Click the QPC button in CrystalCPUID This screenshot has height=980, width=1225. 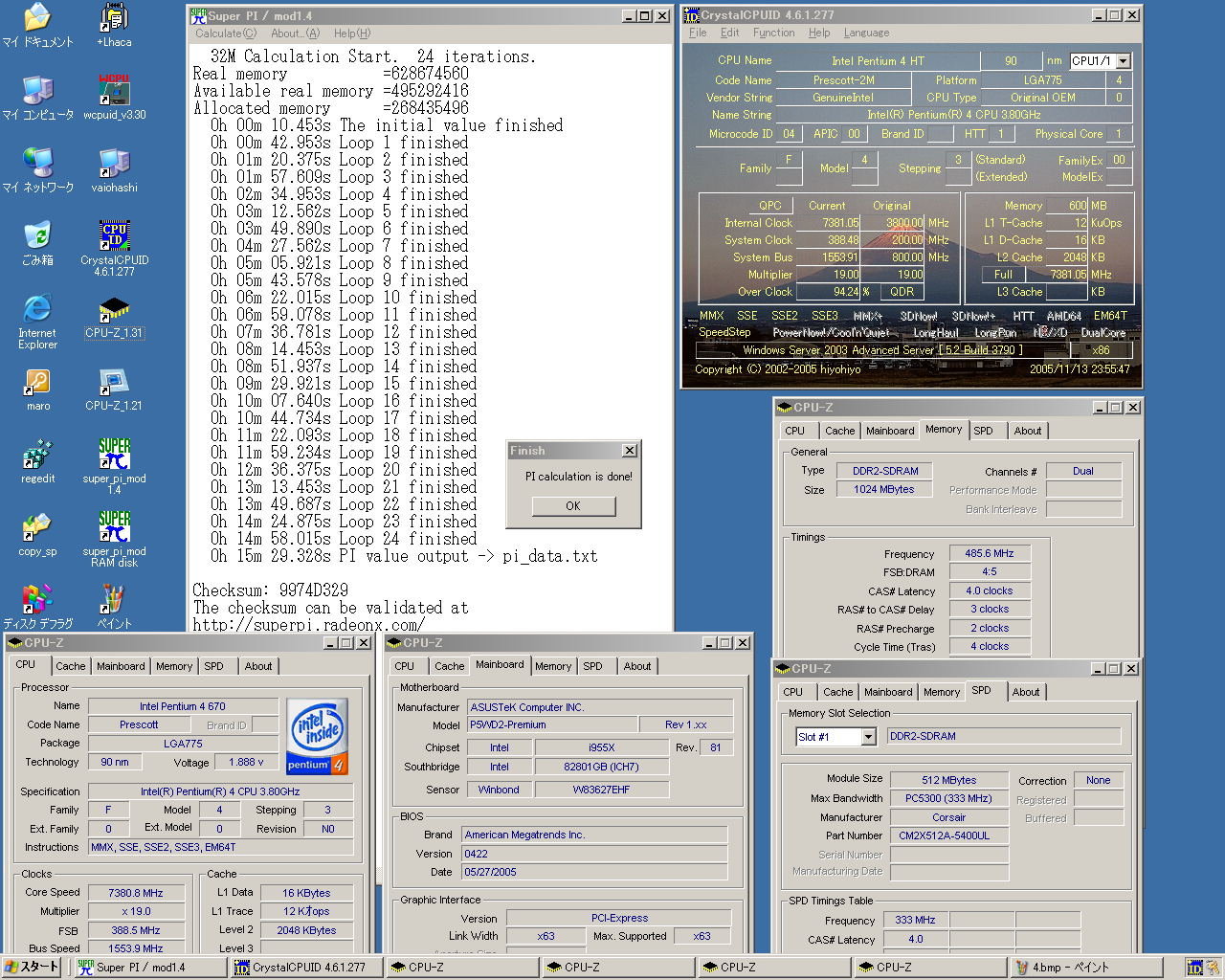(x=769, y=206)
